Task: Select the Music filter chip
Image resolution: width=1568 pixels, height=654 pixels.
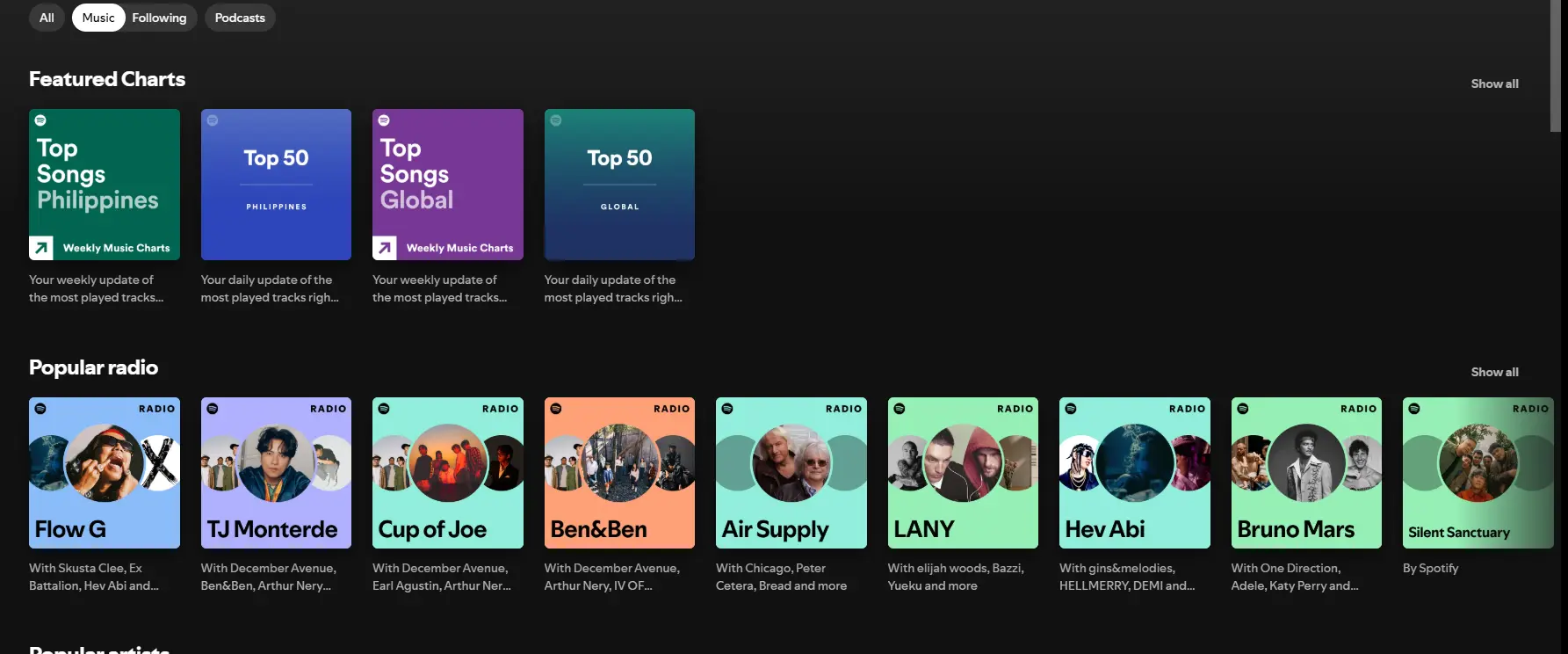Action: 98,18
